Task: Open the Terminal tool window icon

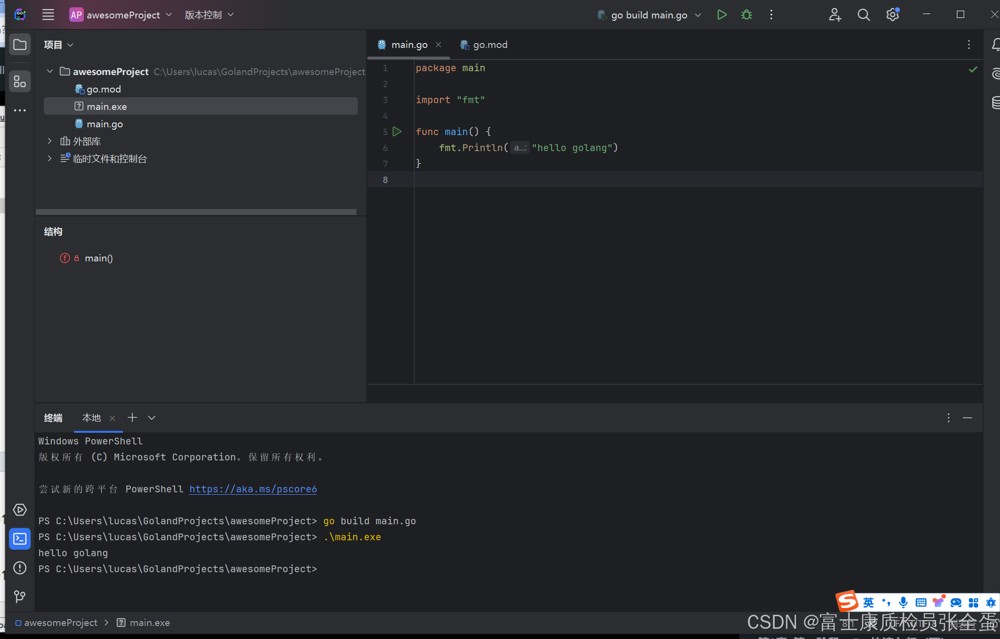Action: pos(19,539)
